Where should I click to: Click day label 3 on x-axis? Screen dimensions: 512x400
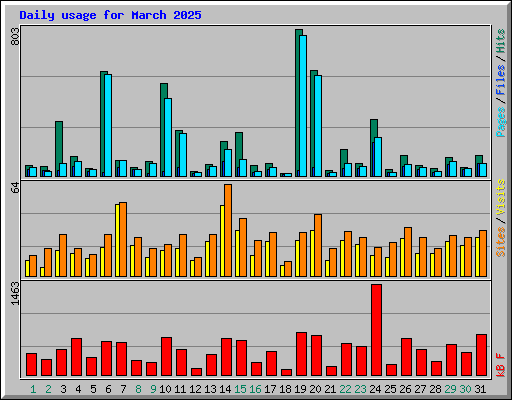(x=63, y=389)
